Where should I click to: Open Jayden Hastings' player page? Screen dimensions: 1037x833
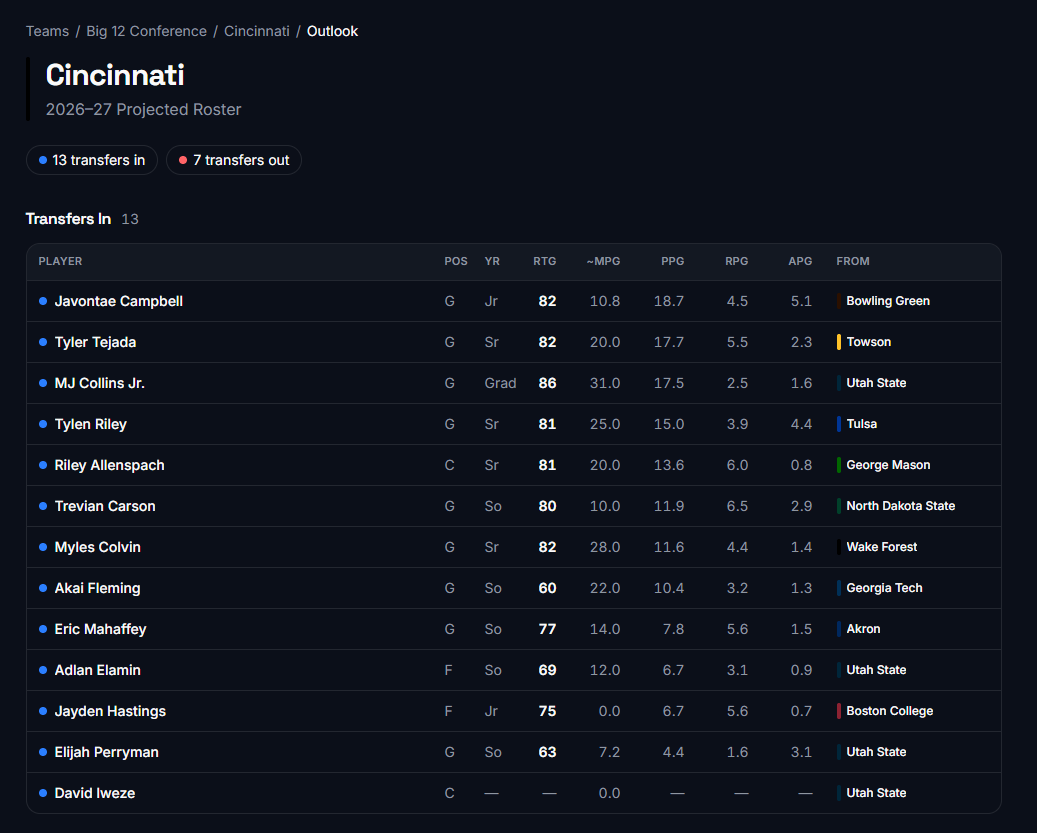click(x=110, y=711)
